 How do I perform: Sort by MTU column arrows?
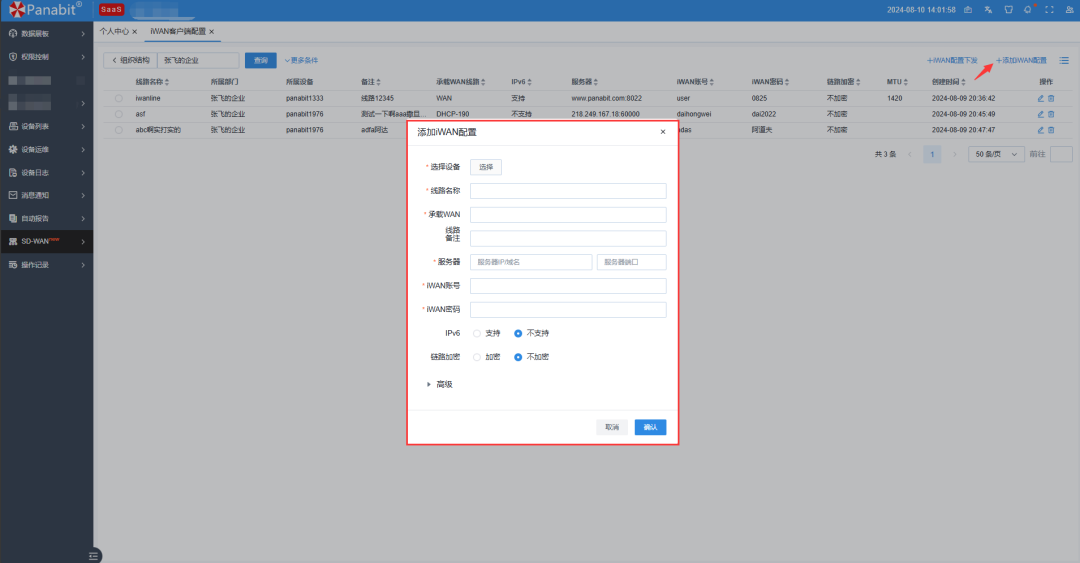[906, 82]
